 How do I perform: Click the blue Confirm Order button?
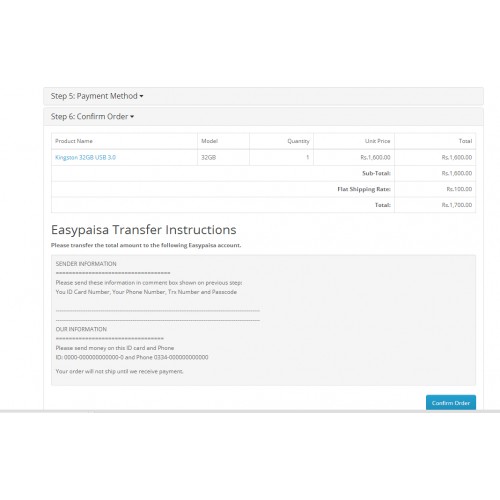451,403
